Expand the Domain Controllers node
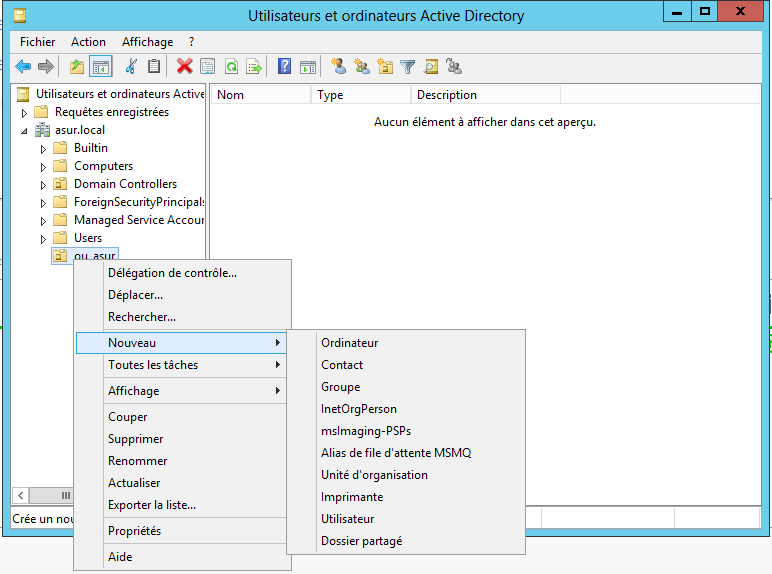Screen dimensions: 772x574 point(43,185)
